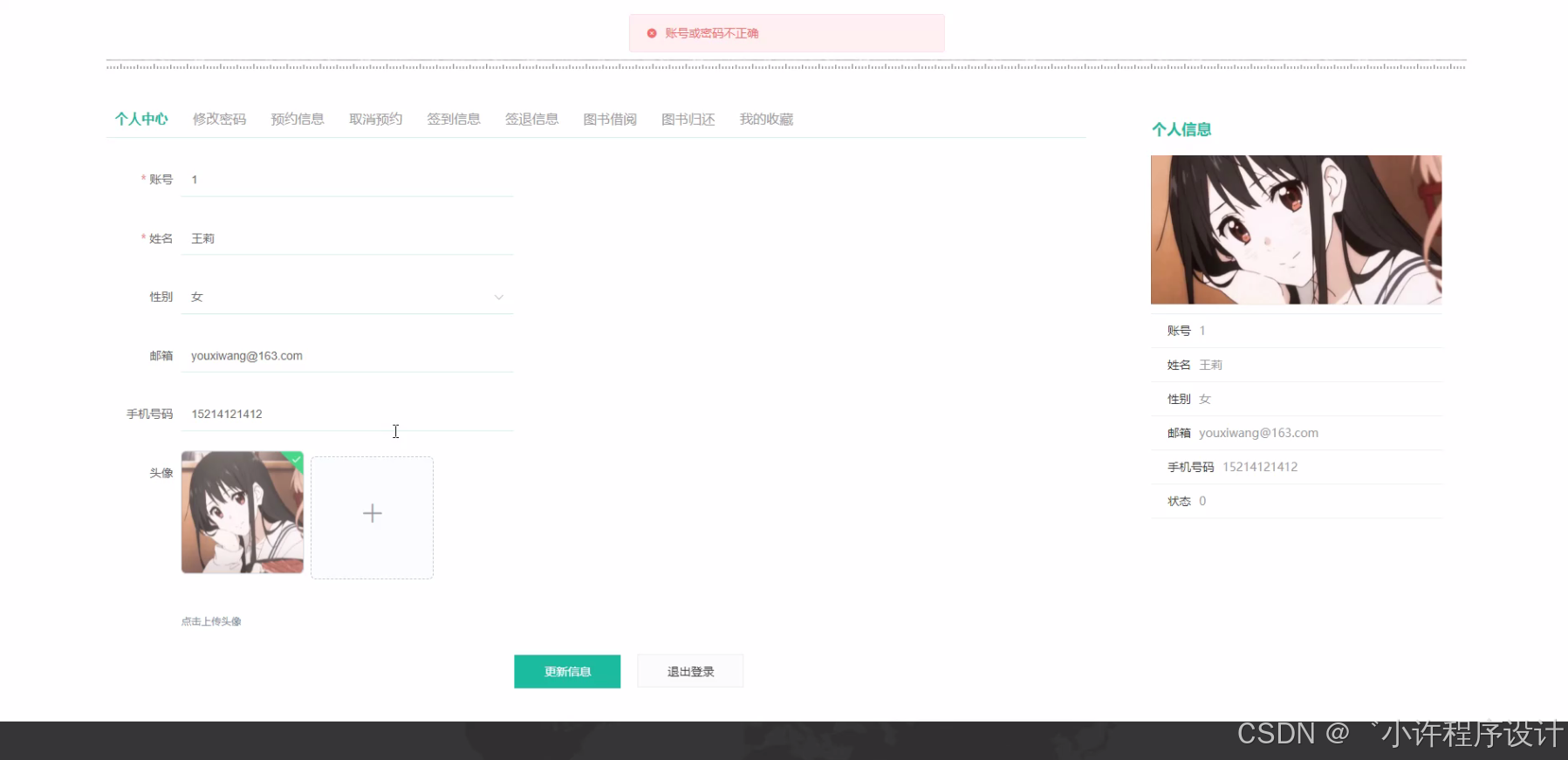Click the 邮箱 field with youxiwang@163.com
Viewport: 1568px width, 760px height.
point(347,355)
